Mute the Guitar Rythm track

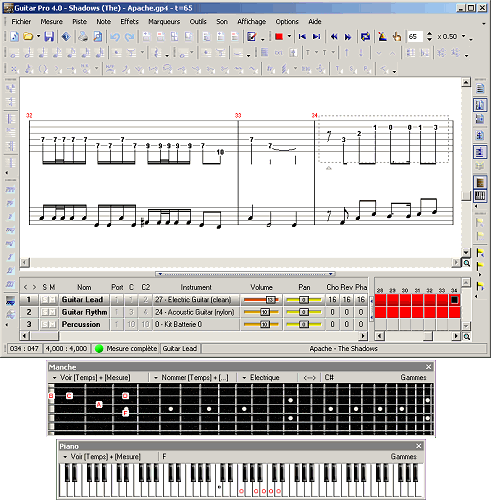pos(53,312)
